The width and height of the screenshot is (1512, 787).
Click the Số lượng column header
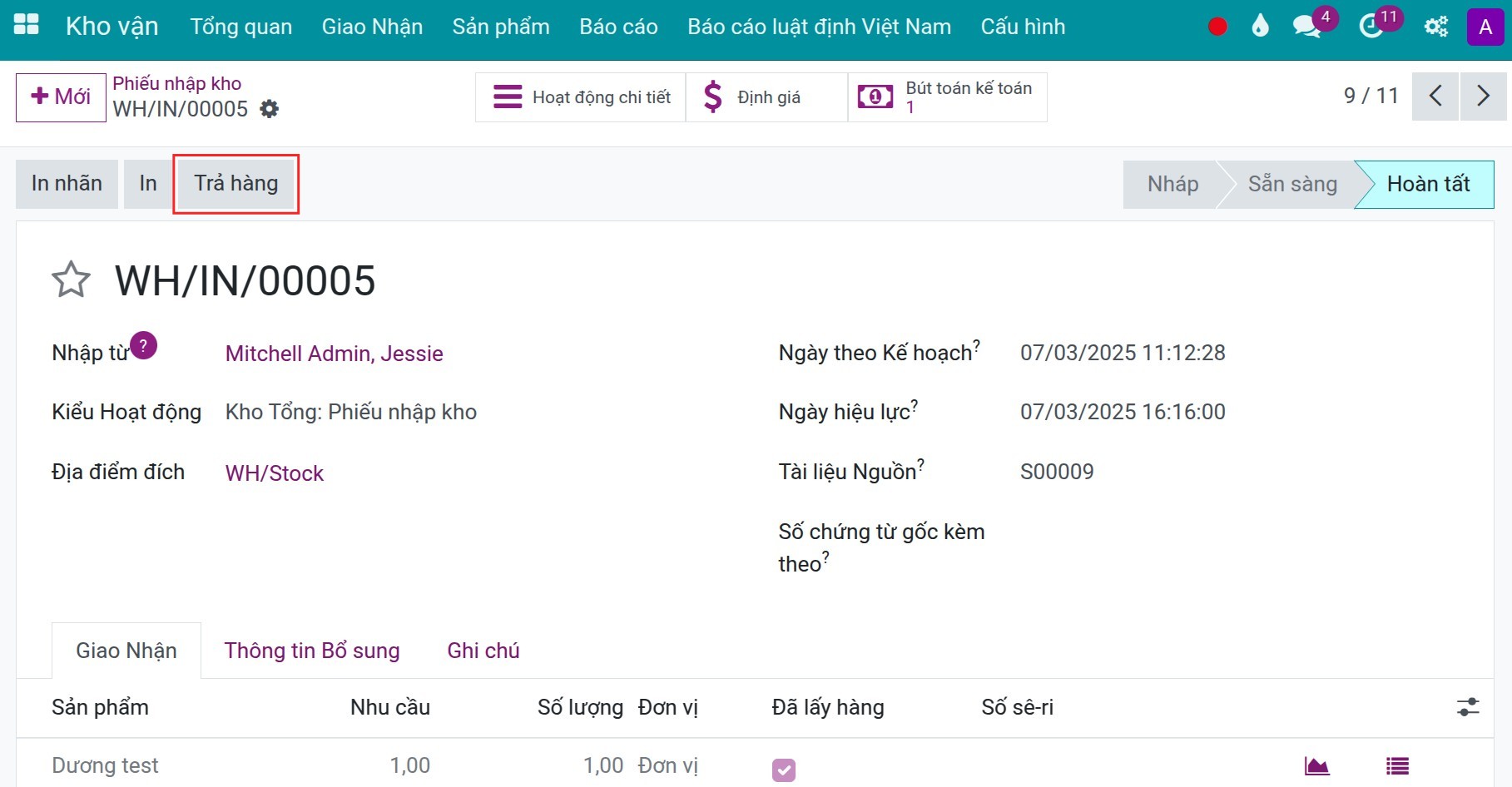(x=580, y=707)
